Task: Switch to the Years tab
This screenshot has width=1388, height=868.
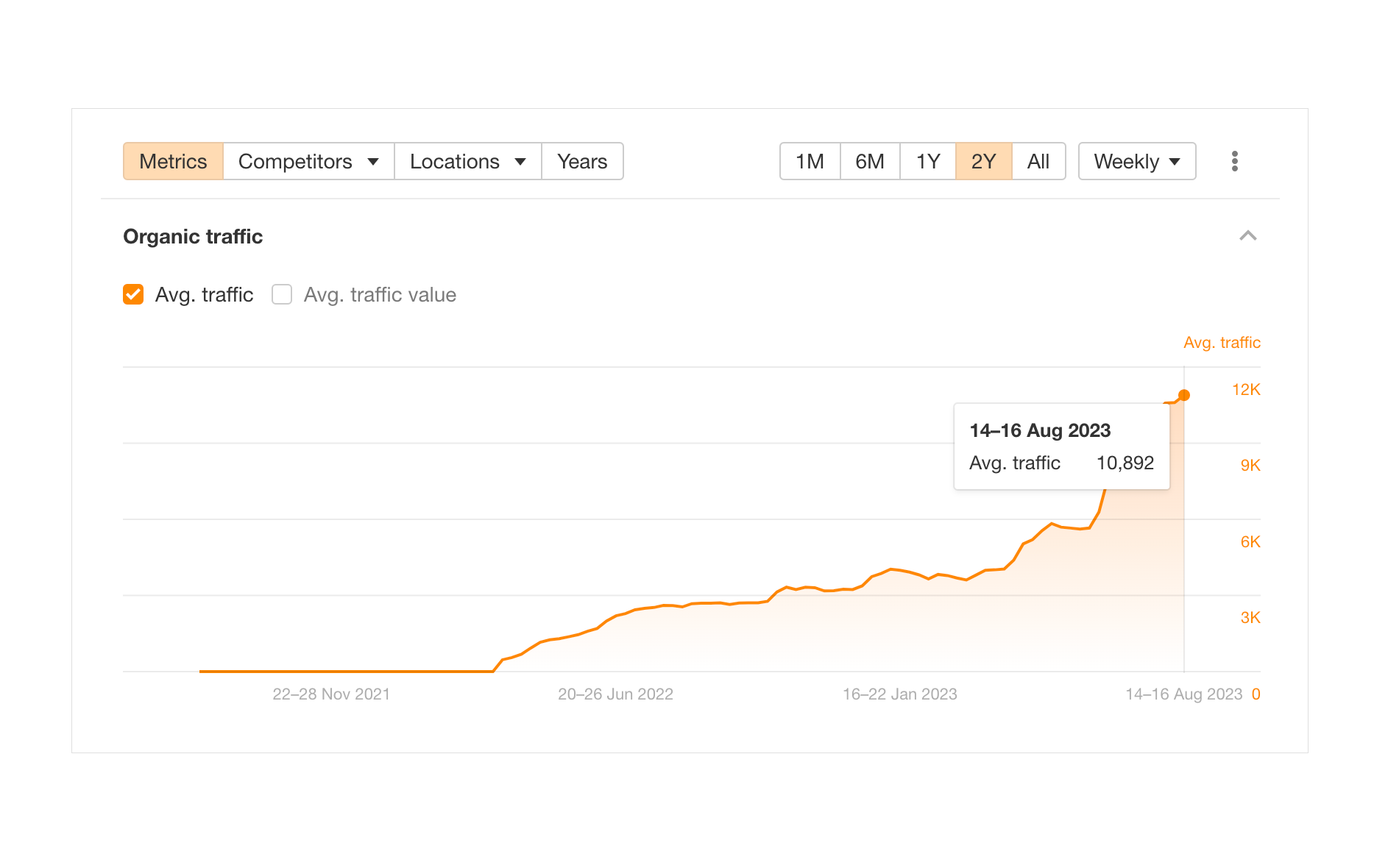Action: pos(582,161)
